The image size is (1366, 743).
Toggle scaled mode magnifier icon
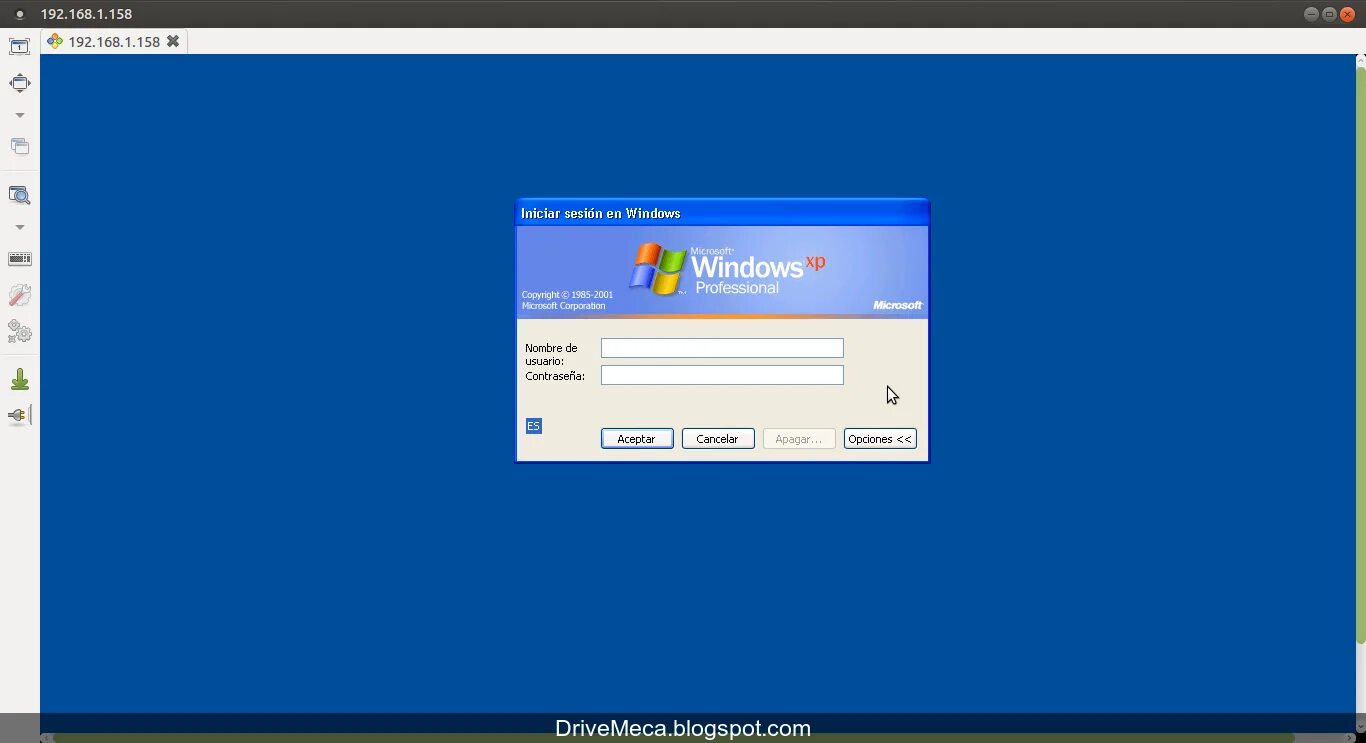[x=19, y=195]
